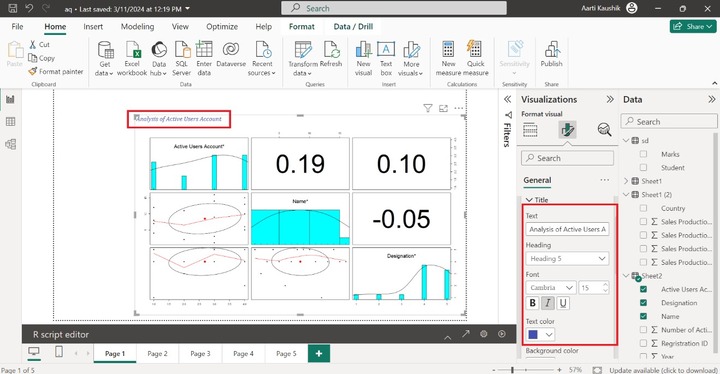The height and width of the screenshot is (374, 720).
Task: Open Data hub in ribbon
Action: pyautogui.click(x=159, y=58)
